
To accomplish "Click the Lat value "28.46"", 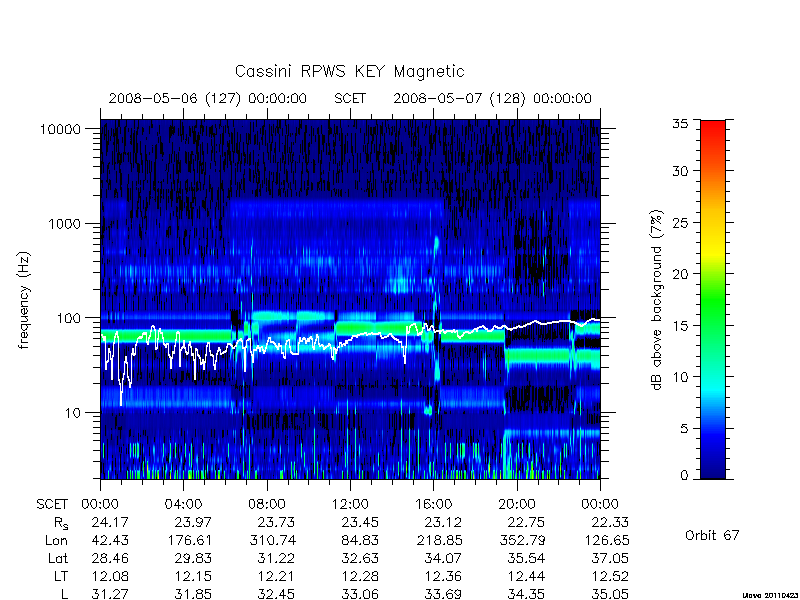I will click(110, 559).
